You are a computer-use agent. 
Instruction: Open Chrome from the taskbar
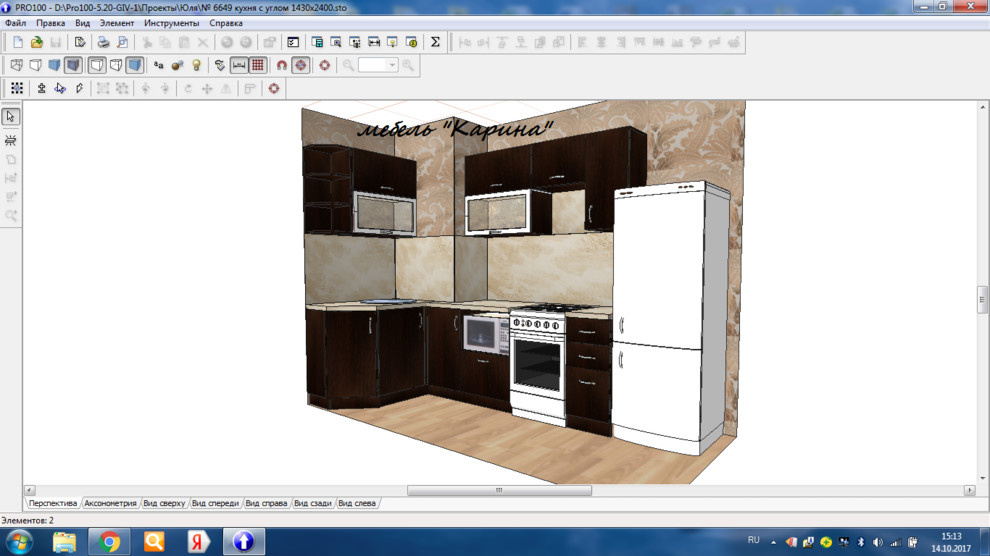[109, 542]
